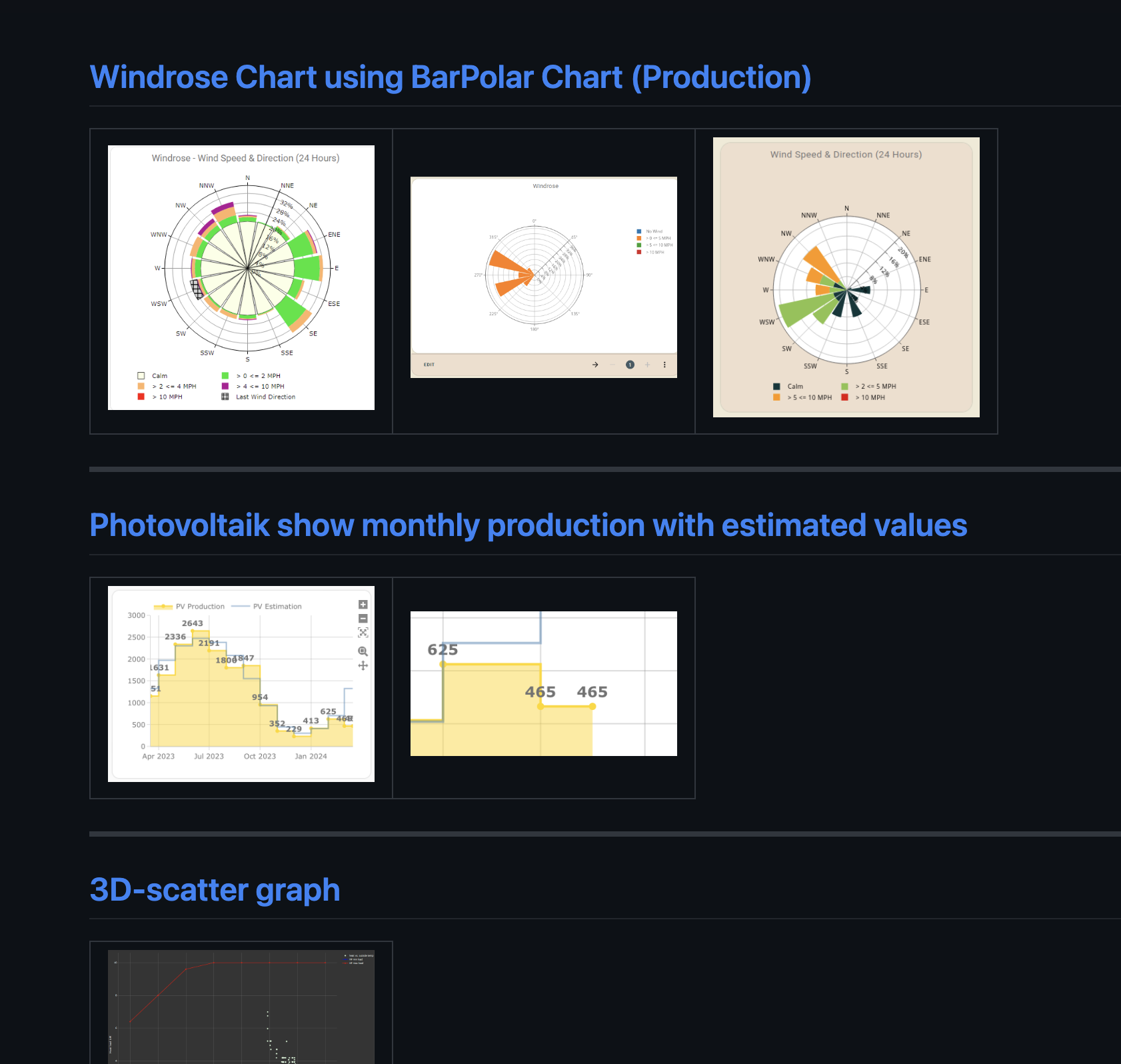1121x1064 pixels.
Task: Open the kebab menu on the windrose panel
Action: (665, 365)
